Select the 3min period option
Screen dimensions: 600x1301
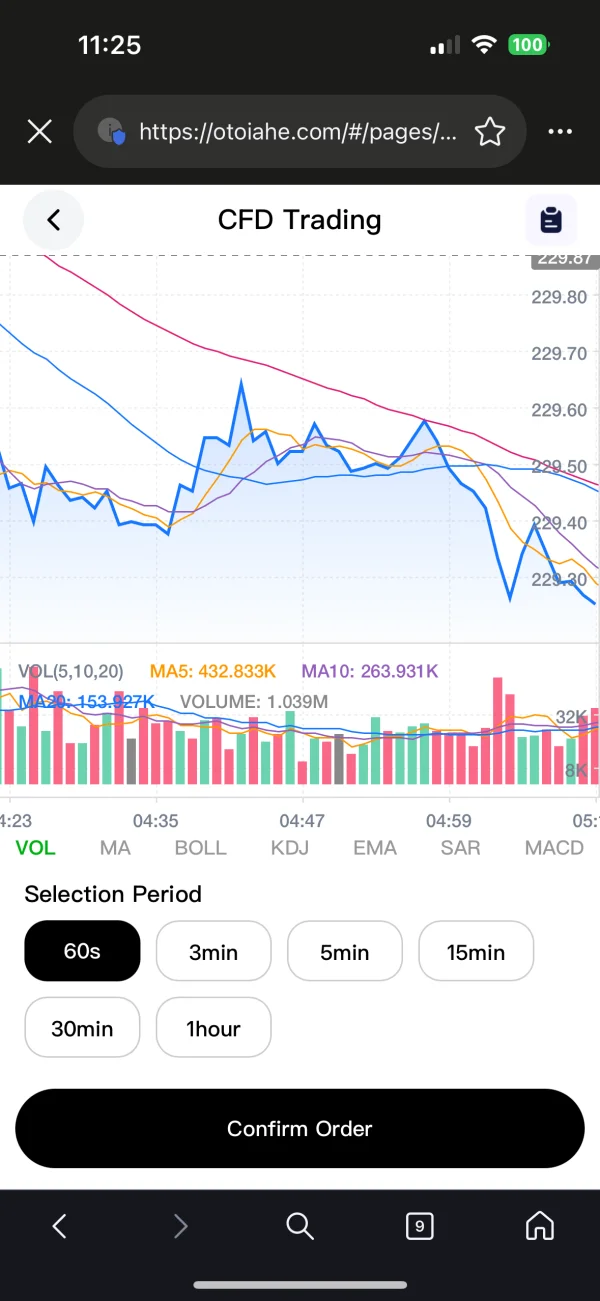(x=213, y=951)
